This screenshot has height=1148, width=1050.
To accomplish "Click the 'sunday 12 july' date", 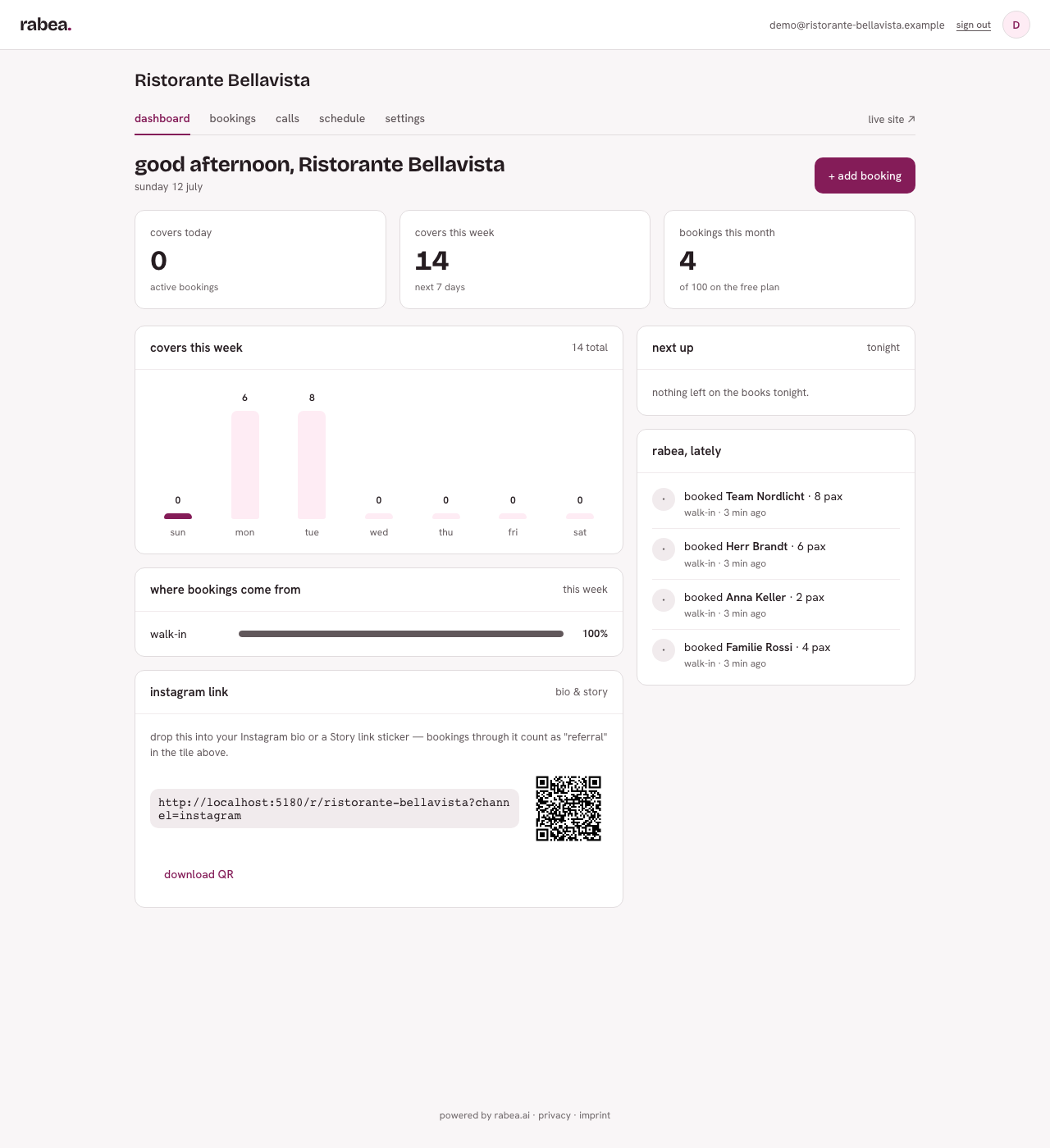I will click(168, 187).
